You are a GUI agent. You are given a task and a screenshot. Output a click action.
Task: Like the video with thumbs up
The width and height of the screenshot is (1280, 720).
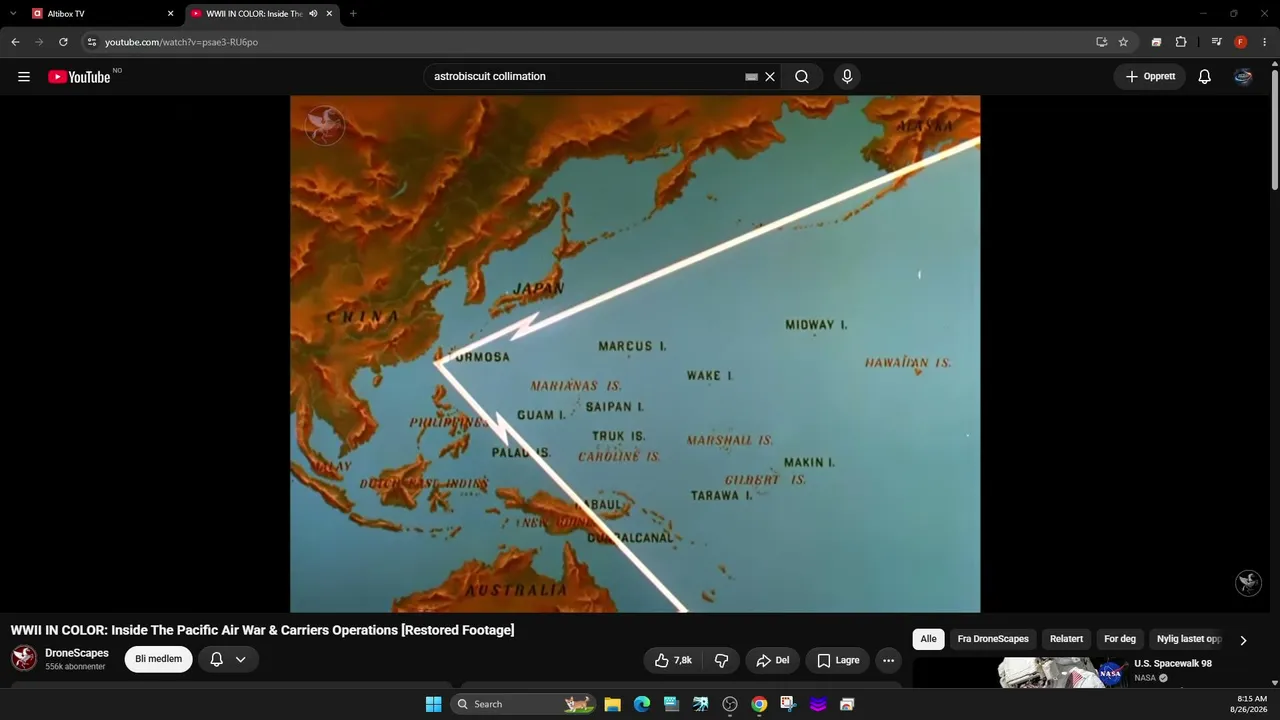[x=673, y=660]
